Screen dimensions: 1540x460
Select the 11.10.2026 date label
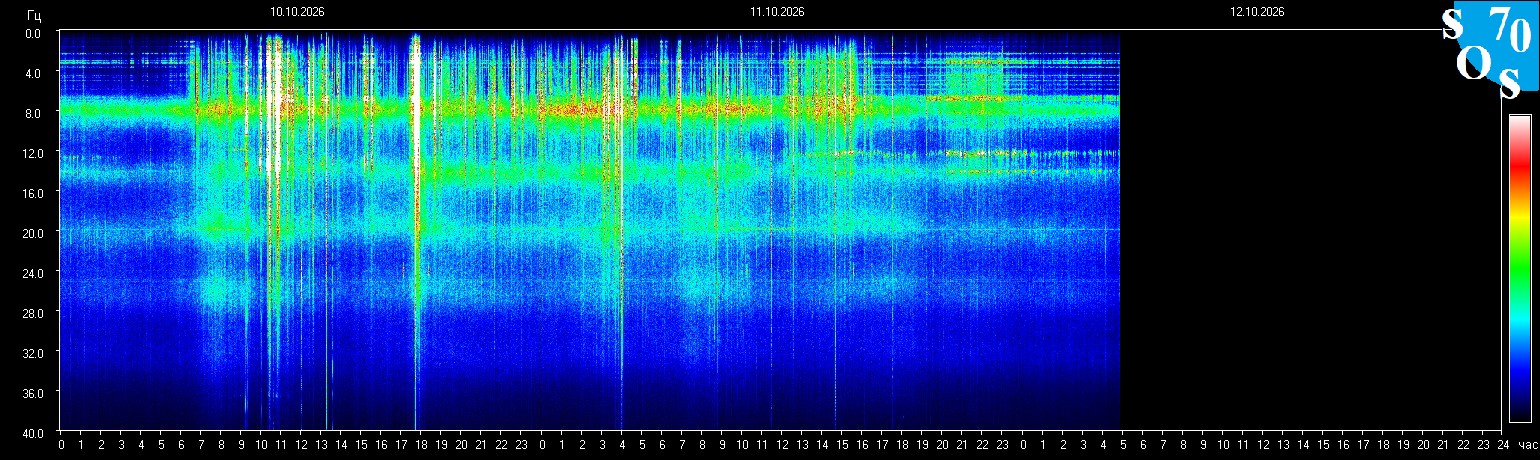pos(777,12)
